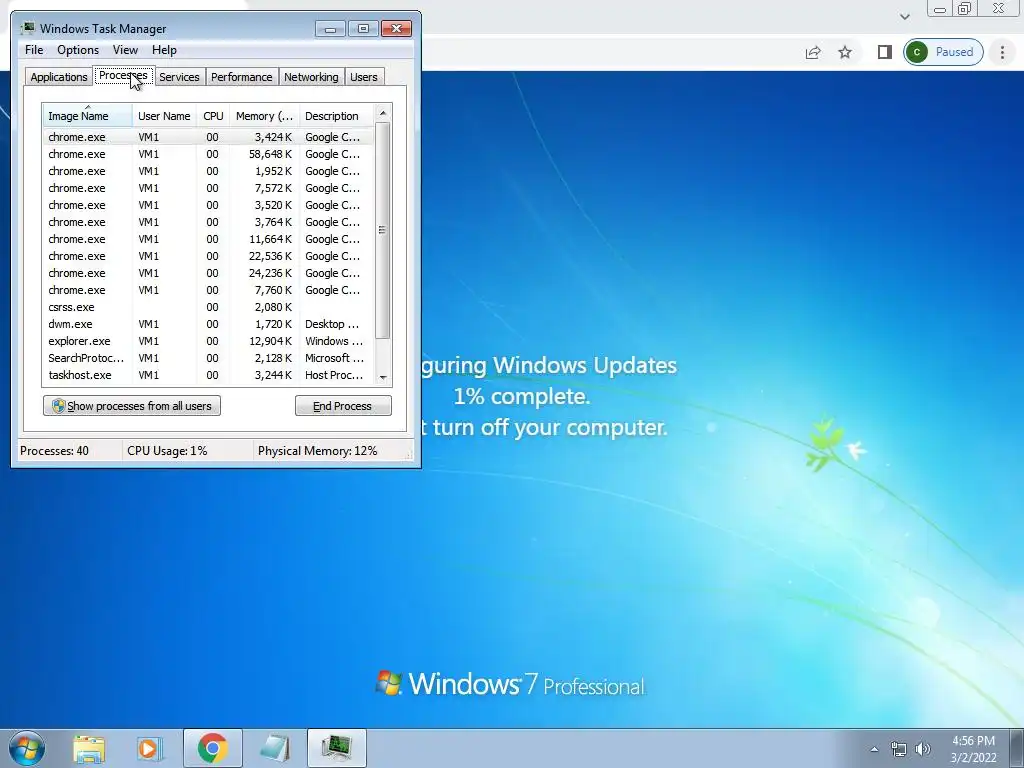This screenshot has width=1024, height=768.
Task: Select the chrome.exe row using 3,764 K
Action: (209, 222)
